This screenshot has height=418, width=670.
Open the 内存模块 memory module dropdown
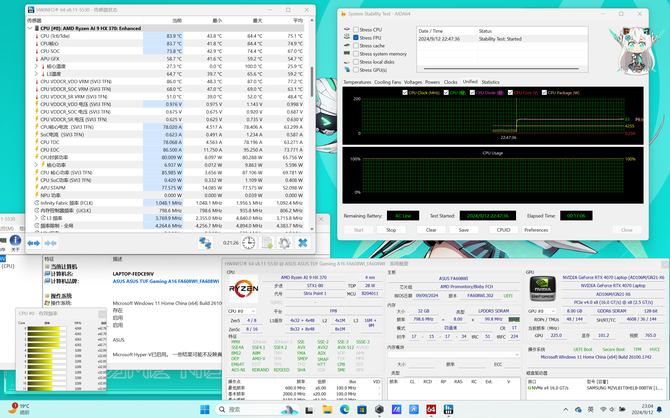pos(454,355)
